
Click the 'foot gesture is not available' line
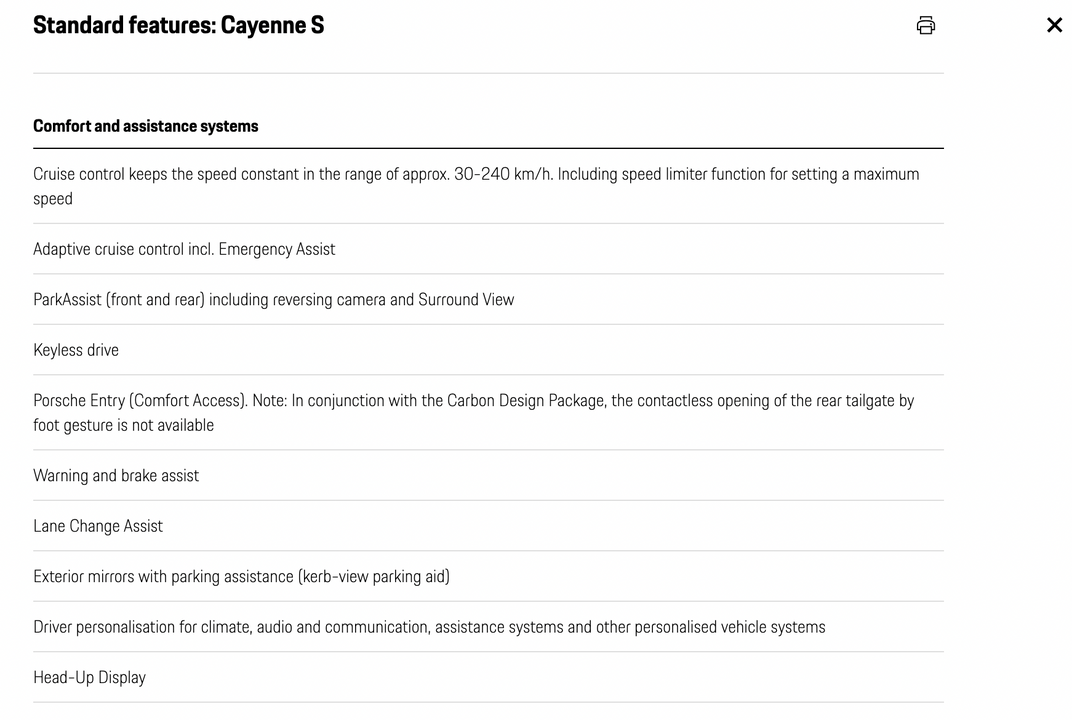point(124,425)
